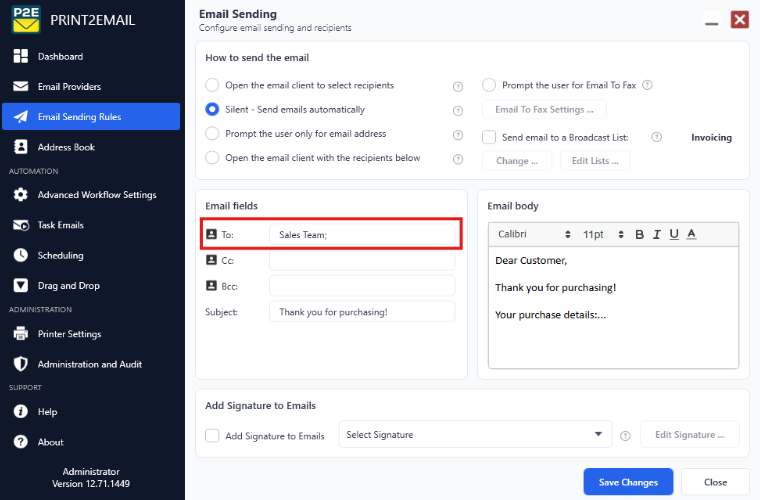Show help for Email To Fax prompt

point(647,85)
